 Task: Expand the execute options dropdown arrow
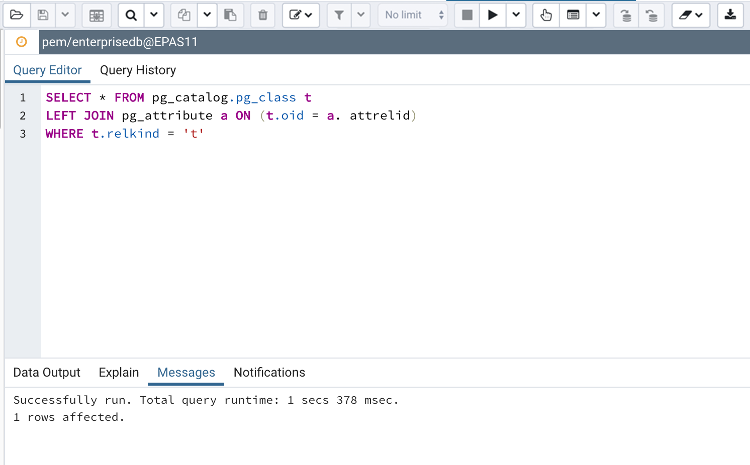(516, 15)
